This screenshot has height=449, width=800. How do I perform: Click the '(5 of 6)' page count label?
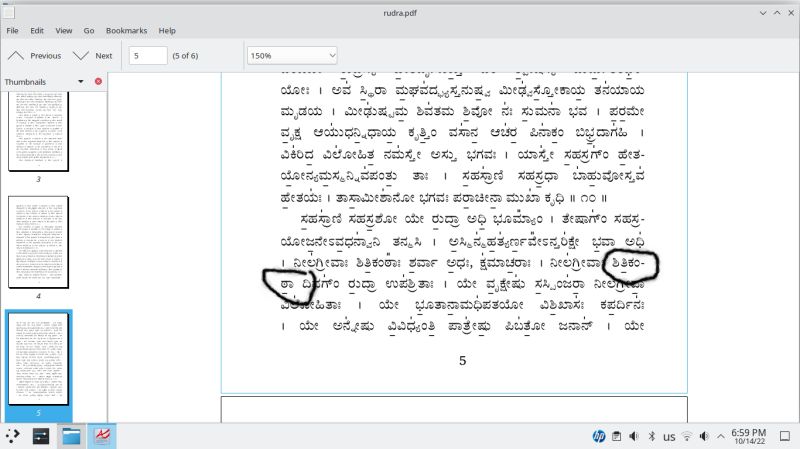click(x=185, y=56)
